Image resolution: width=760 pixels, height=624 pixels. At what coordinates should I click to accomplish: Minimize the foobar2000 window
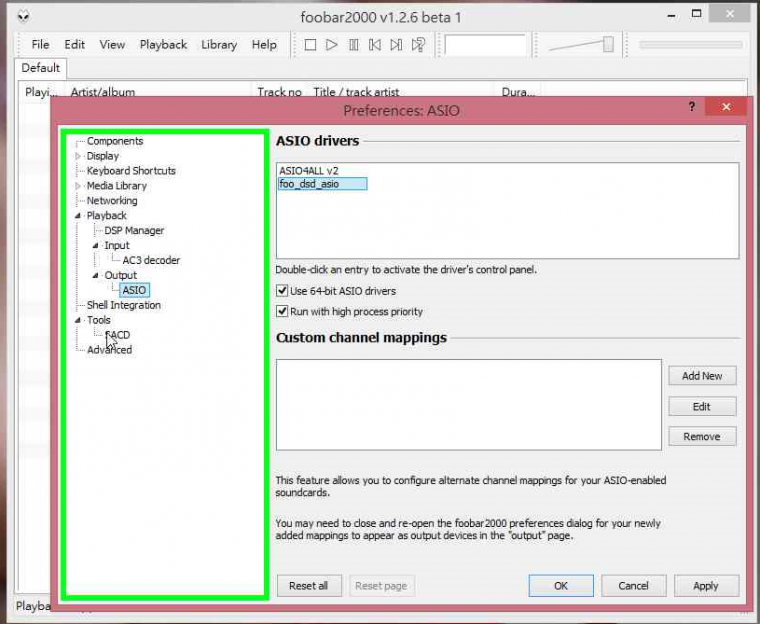click(x=671, y=16)
